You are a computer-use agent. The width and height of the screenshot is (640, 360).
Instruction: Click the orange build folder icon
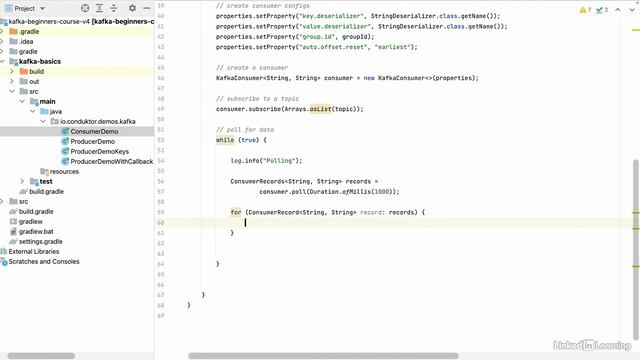24,71
